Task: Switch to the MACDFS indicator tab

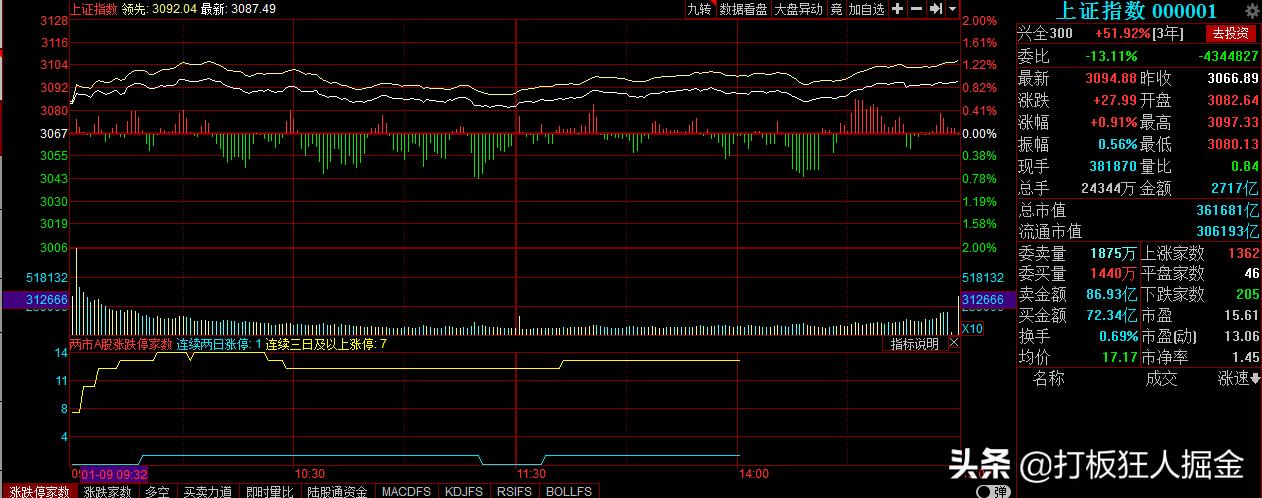Action: pyautogui.click(x=406, y=491)
